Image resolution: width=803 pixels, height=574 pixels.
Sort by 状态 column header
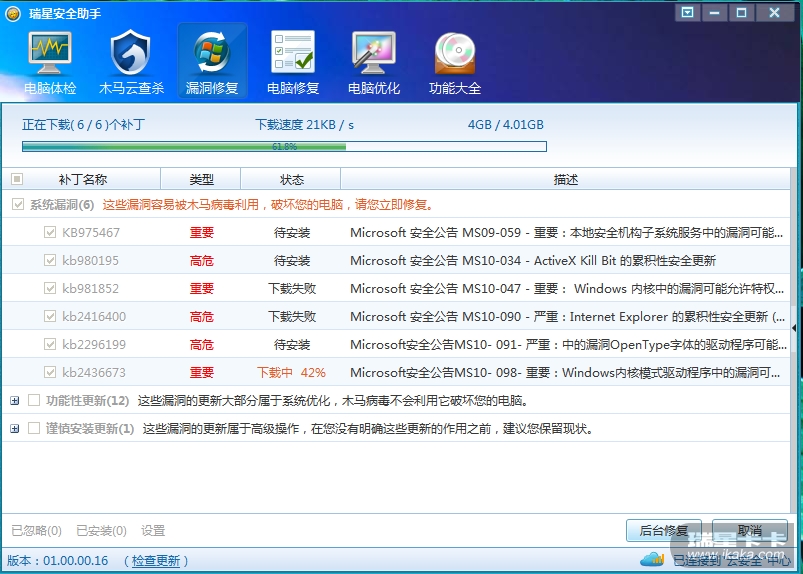coord(291,179)
